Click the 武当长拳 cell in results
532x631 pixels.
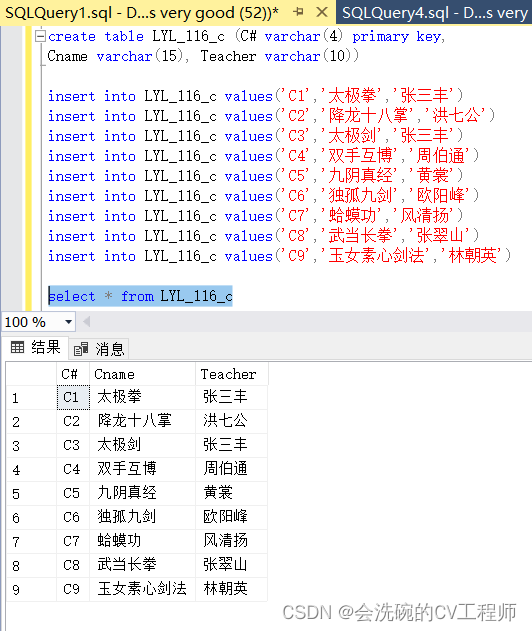point(142,565)
